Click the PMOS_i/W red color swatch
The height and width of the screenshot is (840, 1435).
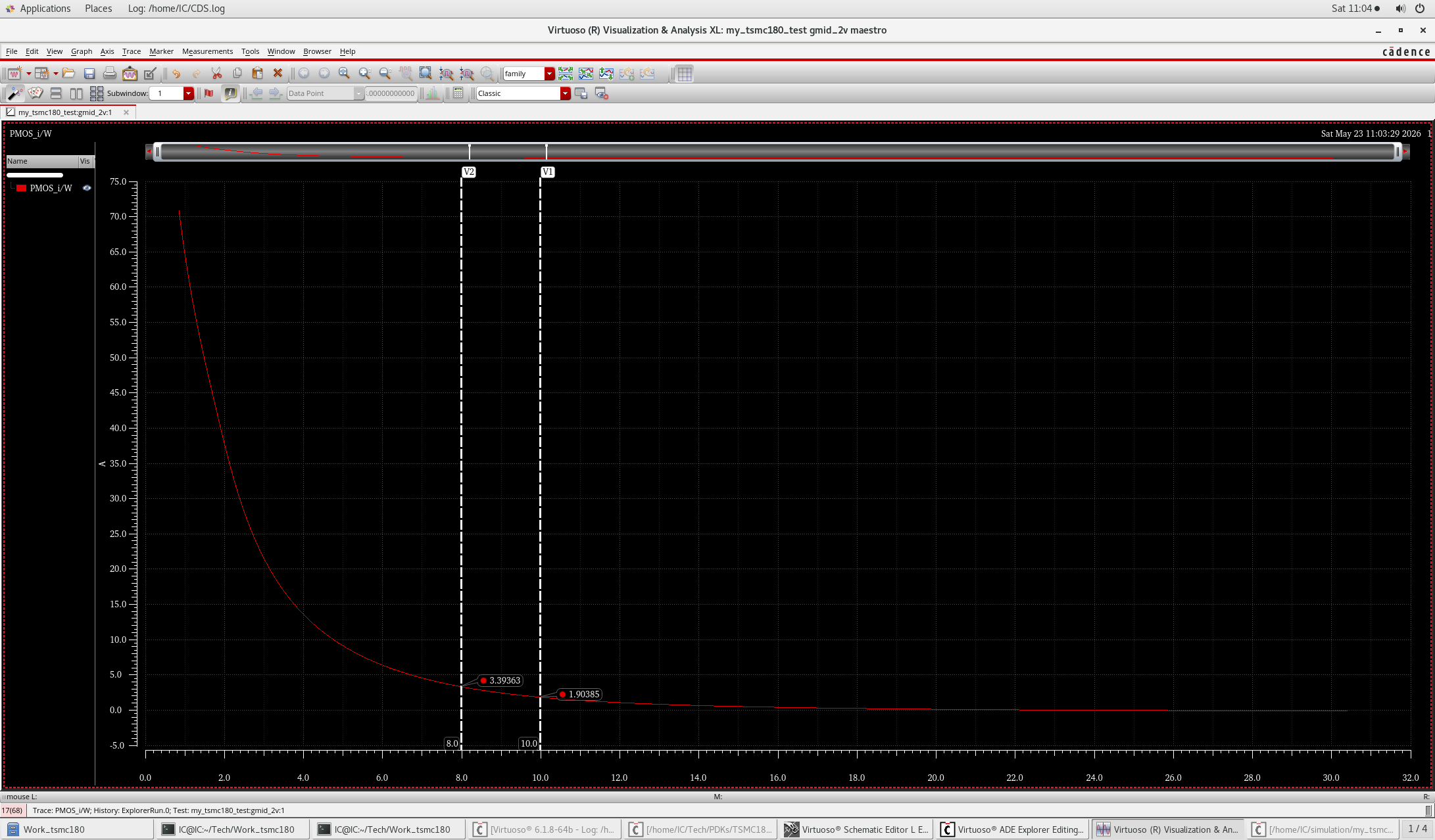click(x=22, y=188)
